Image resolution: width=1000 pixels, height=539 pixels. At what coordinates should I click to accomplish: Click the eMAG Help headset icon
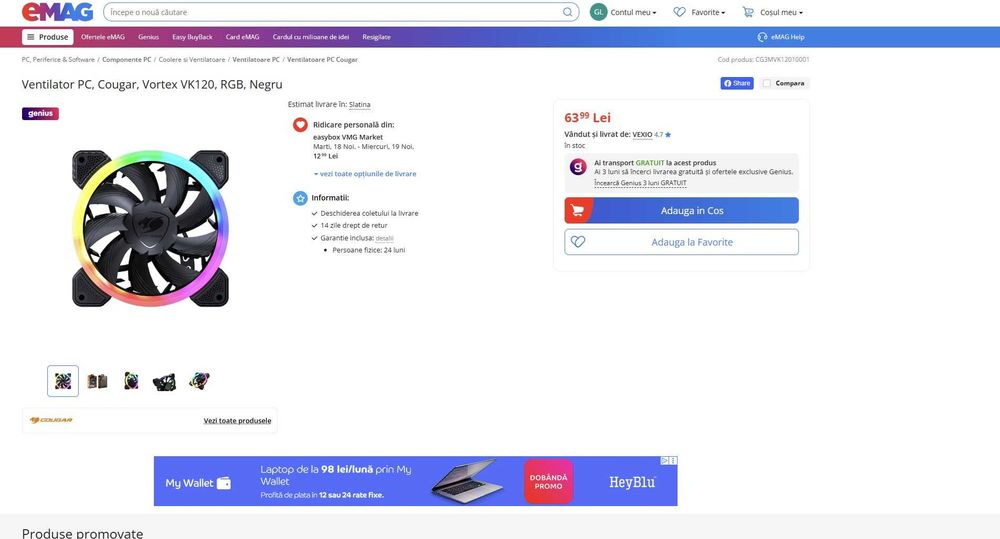(762, 37)
